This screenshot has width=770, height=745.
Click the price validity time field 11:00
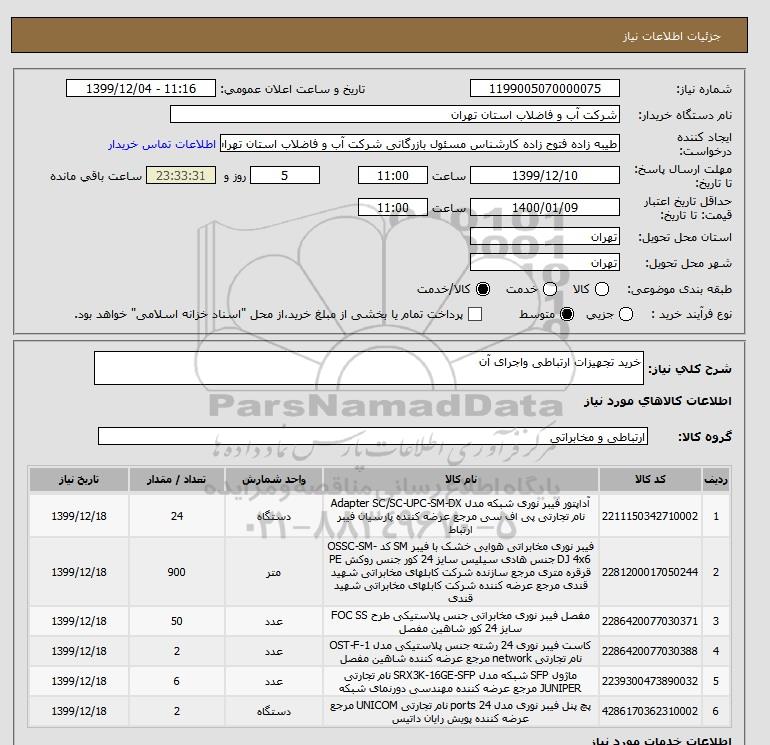(393, 207)
